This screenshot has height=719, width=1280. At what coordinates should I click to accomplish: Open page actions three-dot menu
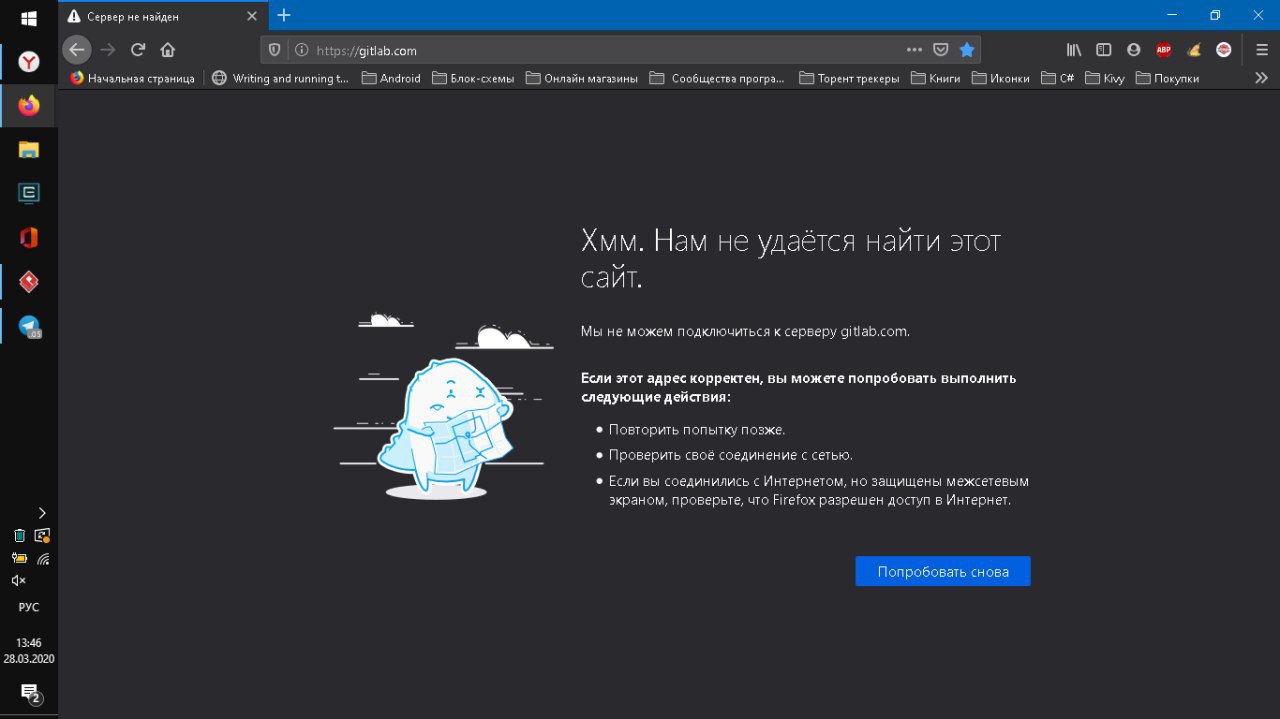914,50
